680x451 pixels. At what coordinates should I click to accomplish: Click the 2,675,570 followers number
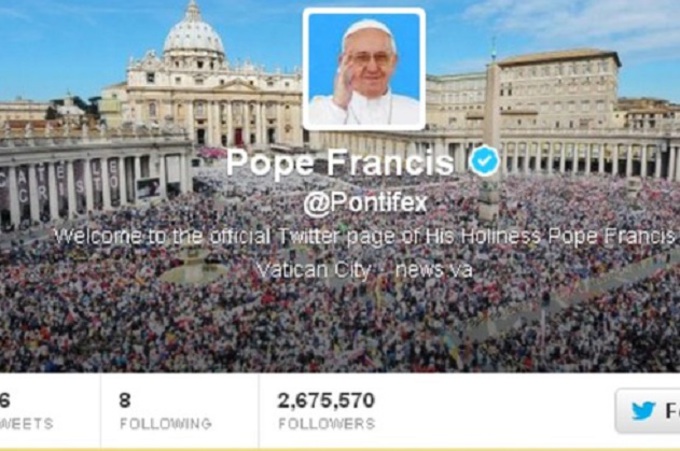[326, 400]
